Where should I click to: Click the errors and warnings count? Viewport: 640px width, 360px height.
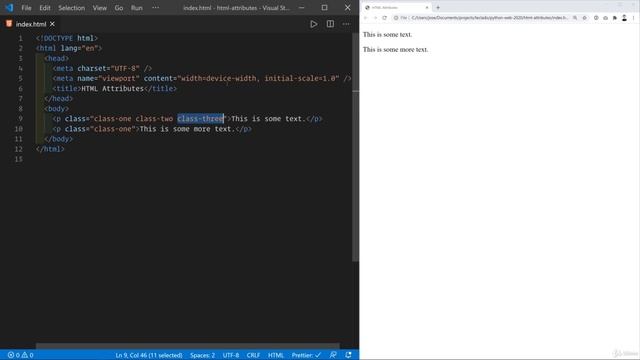20,355
